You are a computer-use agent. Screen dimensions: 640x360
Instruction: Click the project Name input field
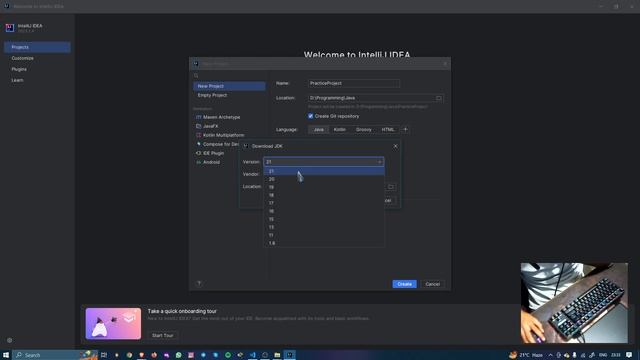pyautogui.click(x=353, y=83)
